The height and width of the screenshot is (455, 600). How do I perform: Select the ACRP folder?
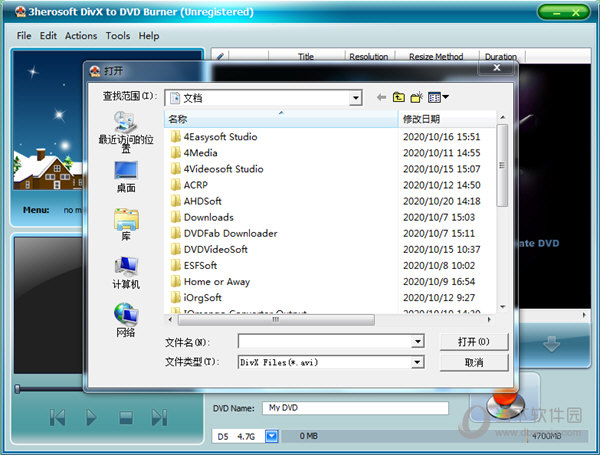click(x=189, y=185)
